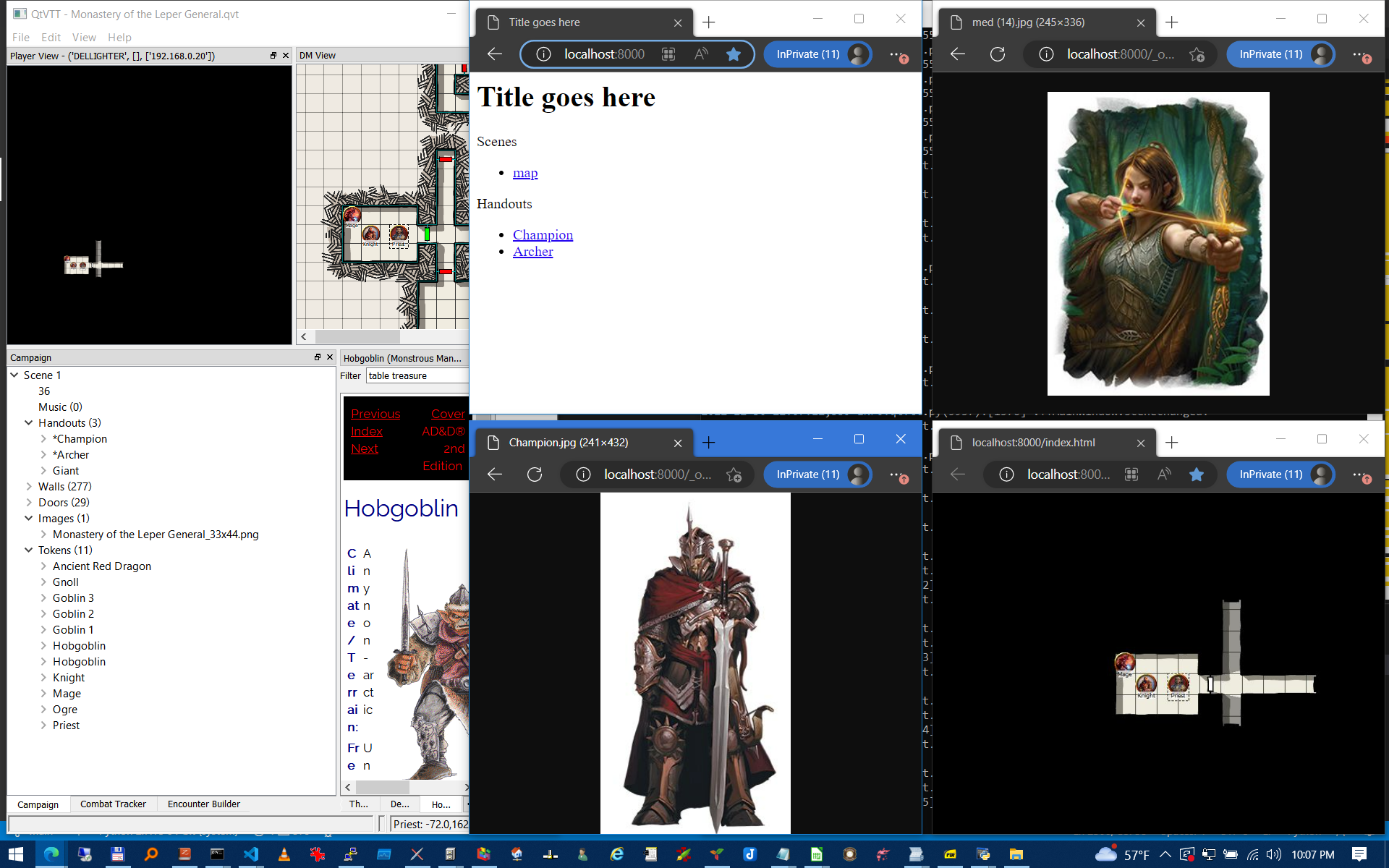1389x868 pixels.
Task: Switch to Encounter Builder tab
Action: click(204, 804)
